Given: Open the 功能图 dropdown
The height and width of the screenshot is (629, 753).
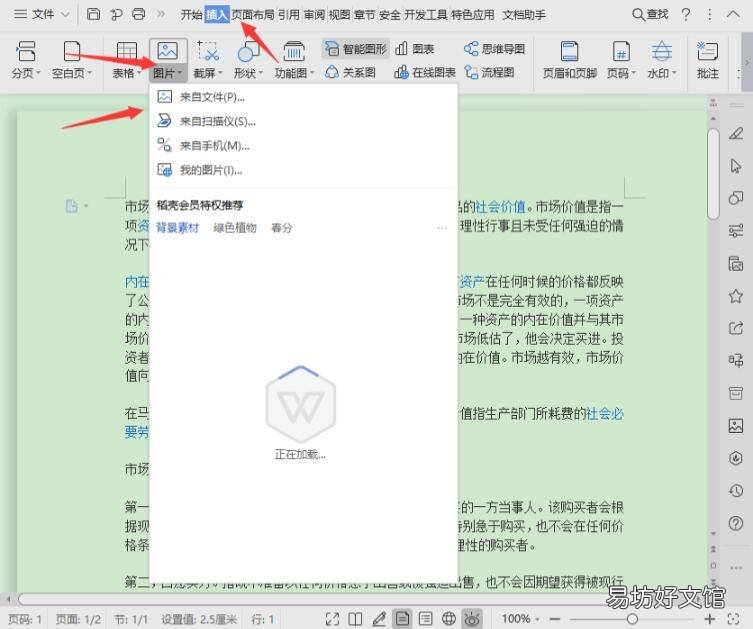Looking at the screenshot, I should click(x=294, y=60).
